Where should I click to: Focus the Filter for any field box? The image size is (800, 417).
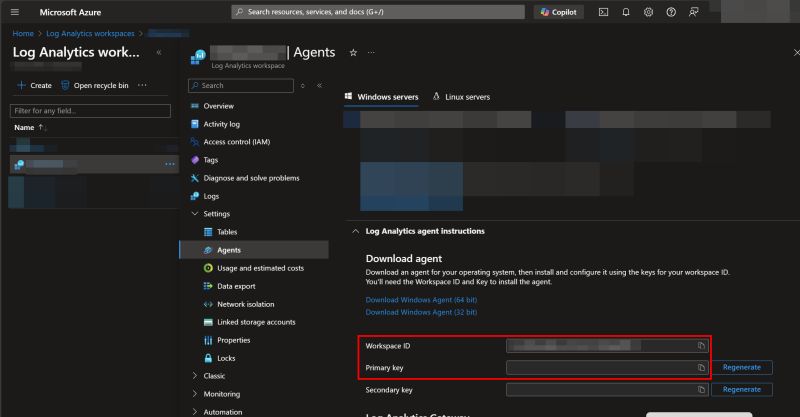(90, 111)
